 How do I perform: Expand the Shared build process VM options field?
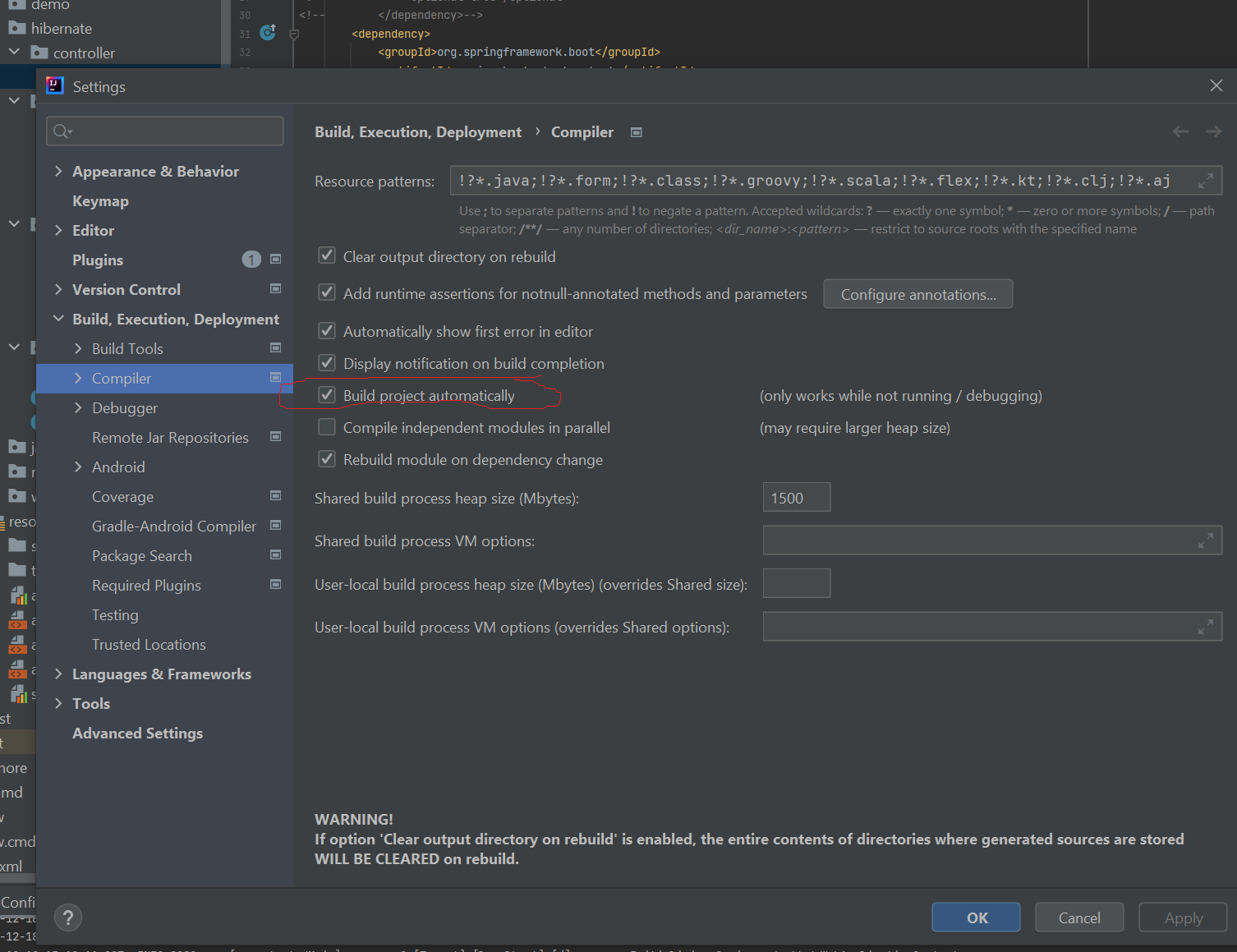1205,540
